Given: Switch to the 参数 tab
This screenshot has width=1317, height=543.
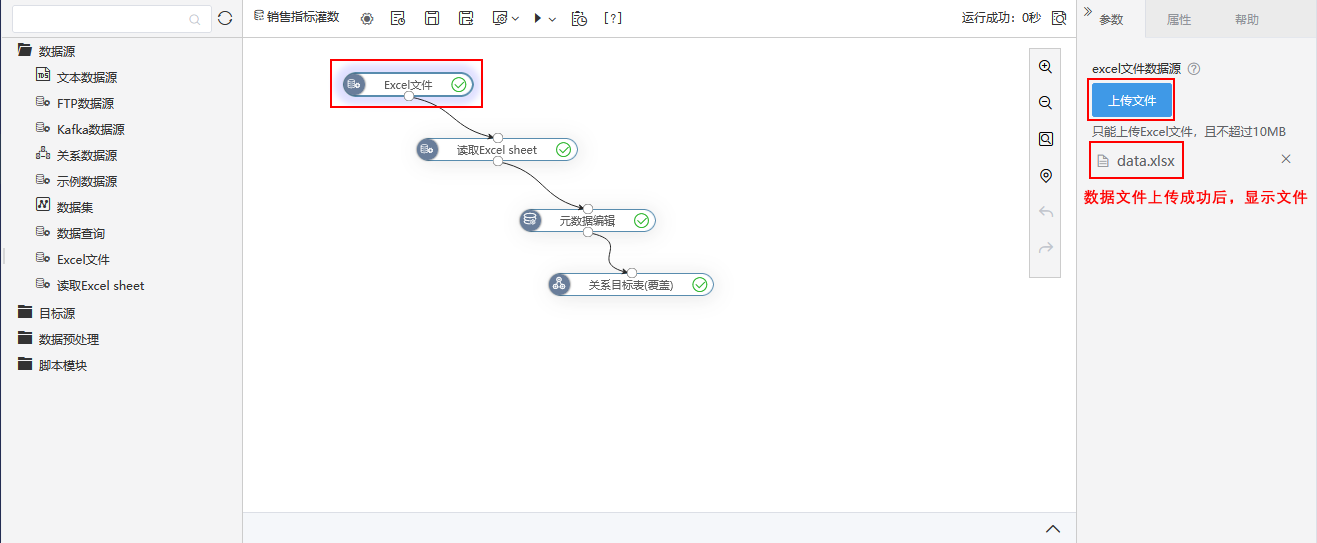Looking at the screenshot, I should (1112, 20).
